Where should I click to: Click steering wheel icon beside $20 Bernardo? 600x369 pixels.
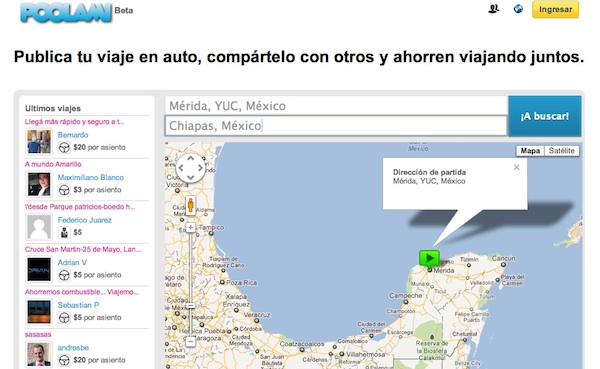coord(64,147)
